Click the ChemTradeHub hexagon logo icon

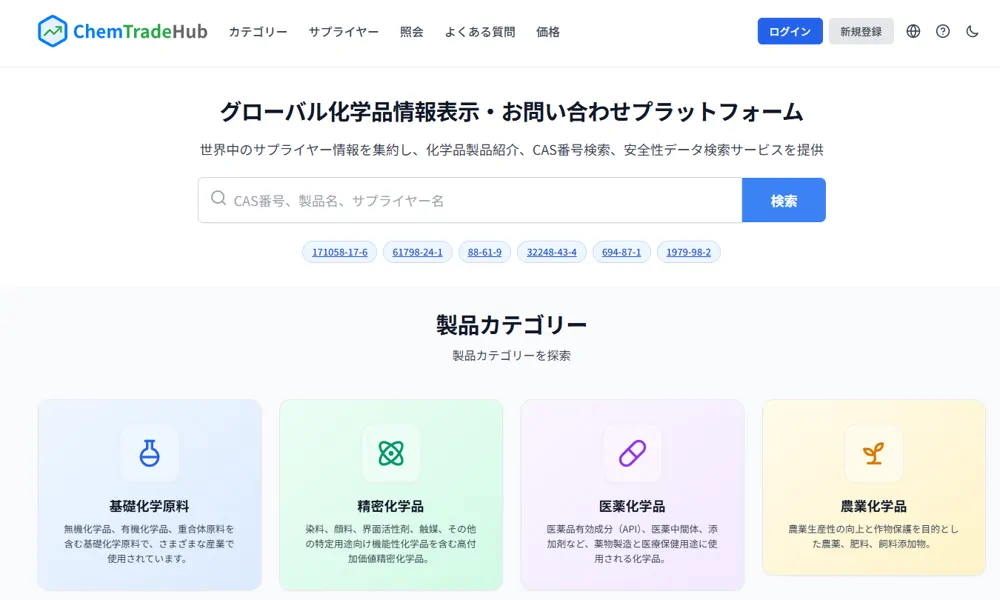tap(52, 31)
